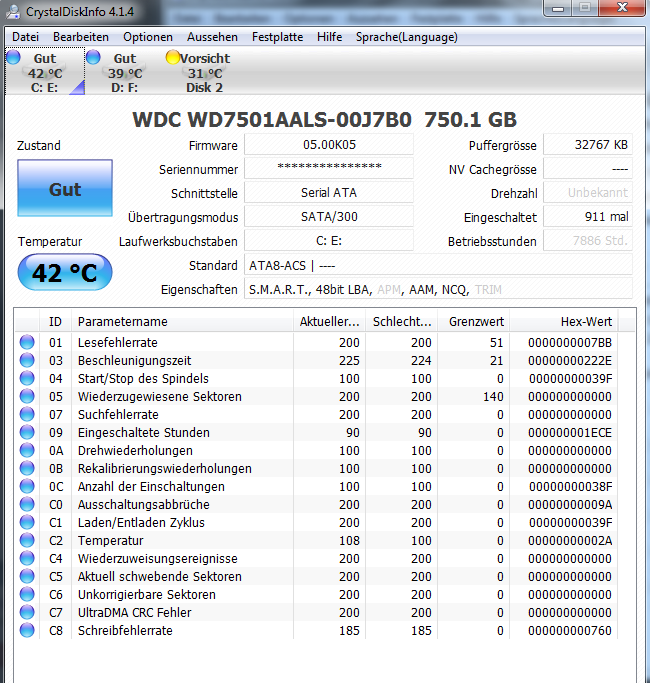650x683 pixels.
Task: Click the Parametername column header
Action: pyautogui.click(x=183, y=321)
